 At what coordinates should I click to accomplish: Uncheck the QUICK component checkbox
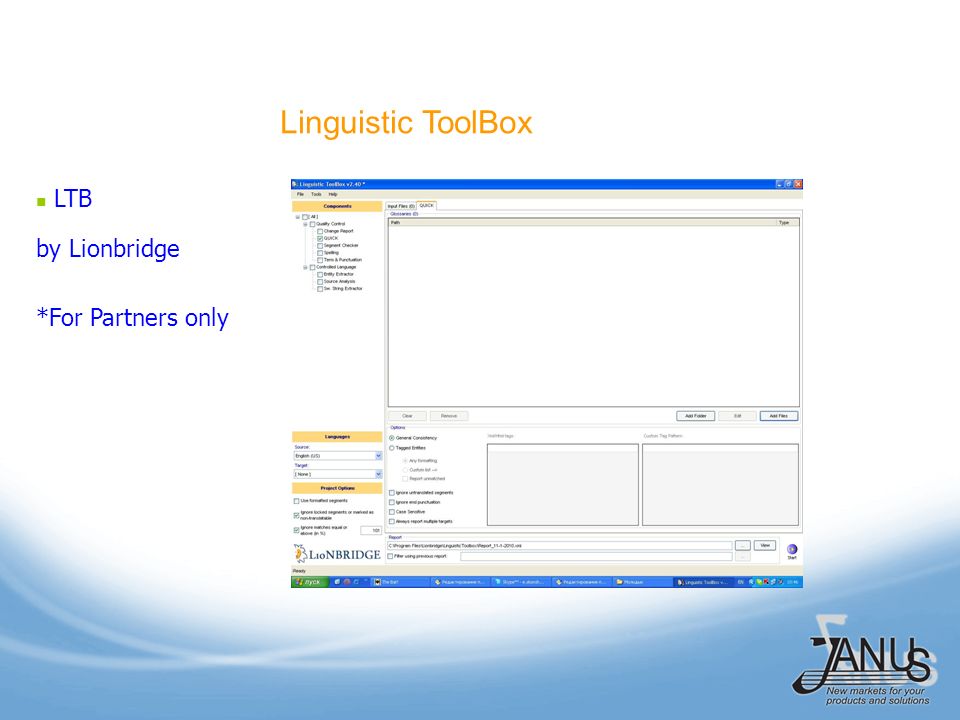[320, 238]
